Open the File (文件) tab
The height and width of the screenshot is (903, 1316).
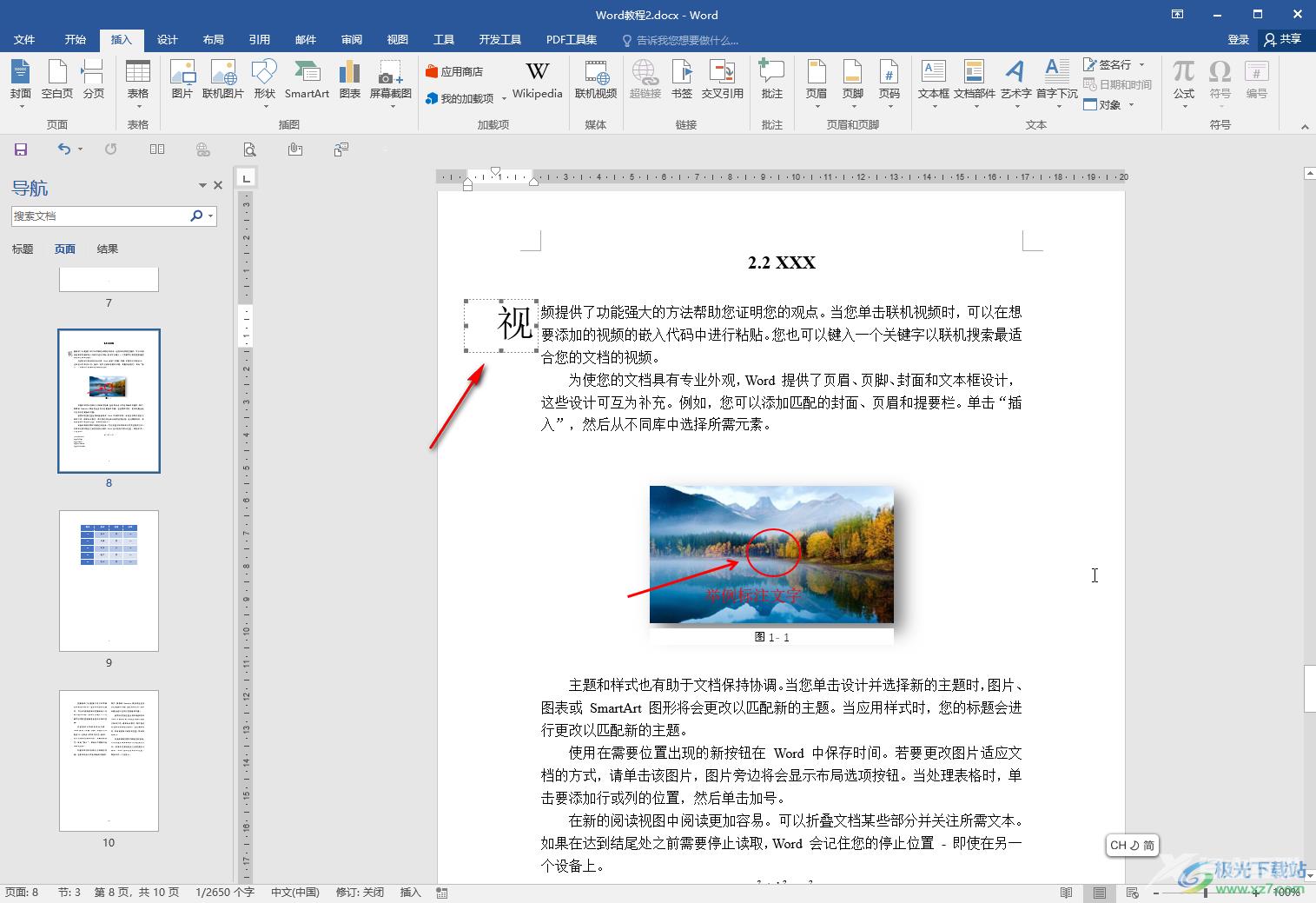click(x=24, y=40)
